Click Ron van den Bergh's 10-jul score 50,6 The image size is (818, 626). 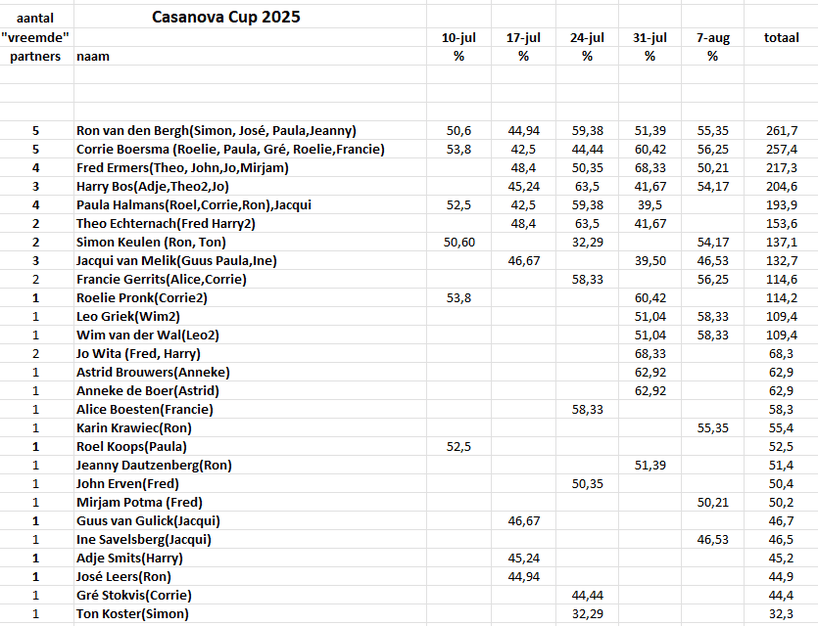tap(459, 130)
